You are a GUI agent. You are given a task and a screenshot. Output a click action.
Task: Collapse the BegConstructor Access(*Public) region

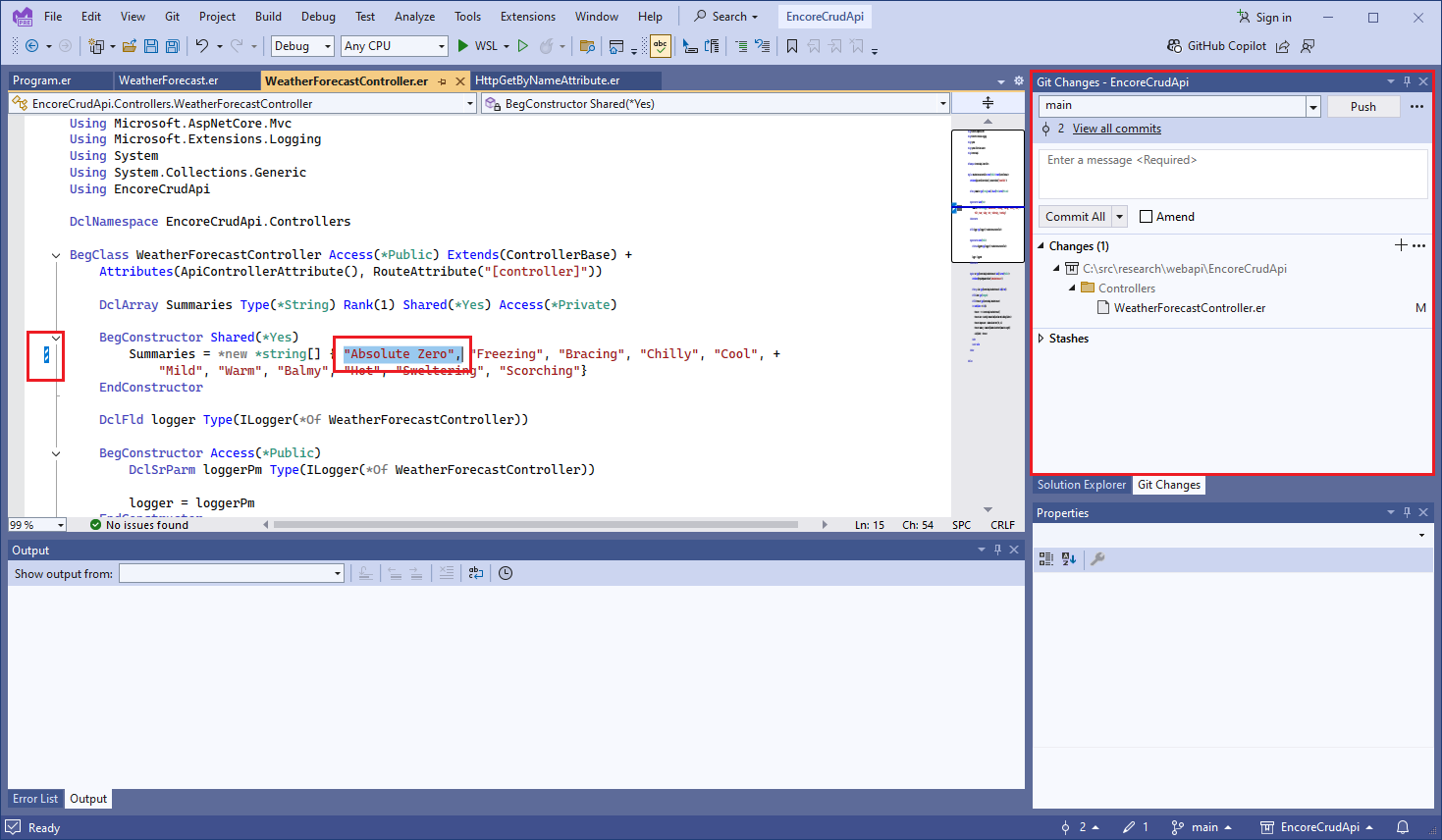click(56, 453)
